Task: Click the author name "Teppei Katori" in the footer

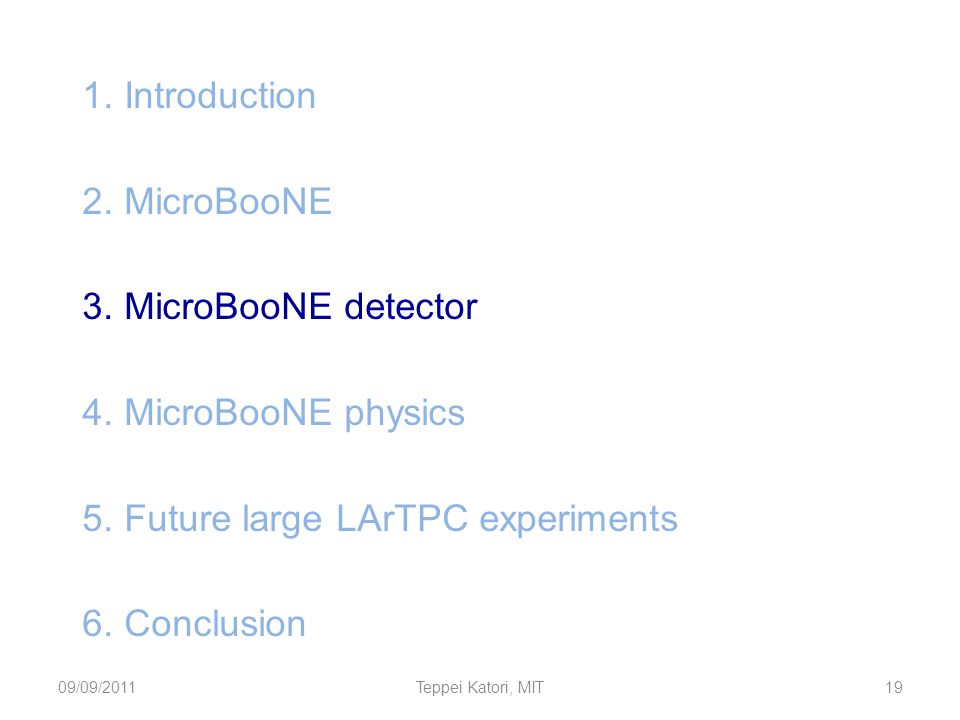Action: [x=463, y=688]
